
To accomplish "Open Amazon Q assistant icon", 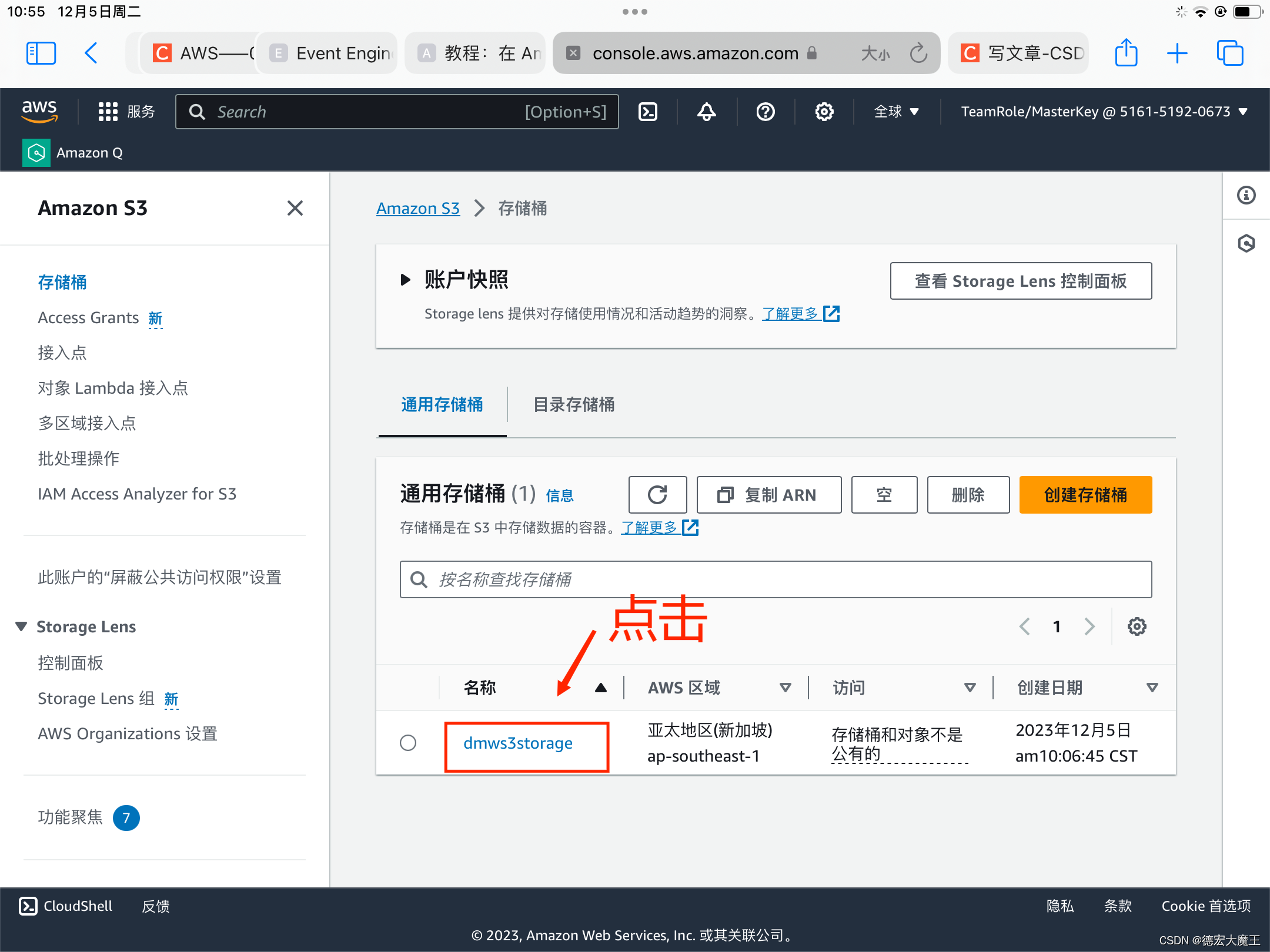I will pos(36,153).
